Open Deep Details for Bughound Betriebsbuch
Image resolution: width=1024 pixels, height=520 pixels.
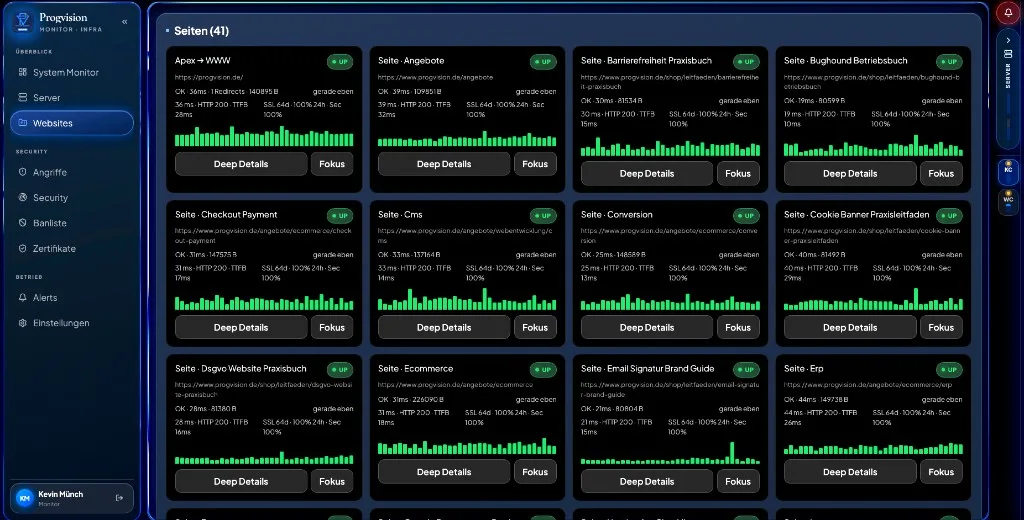850,174
